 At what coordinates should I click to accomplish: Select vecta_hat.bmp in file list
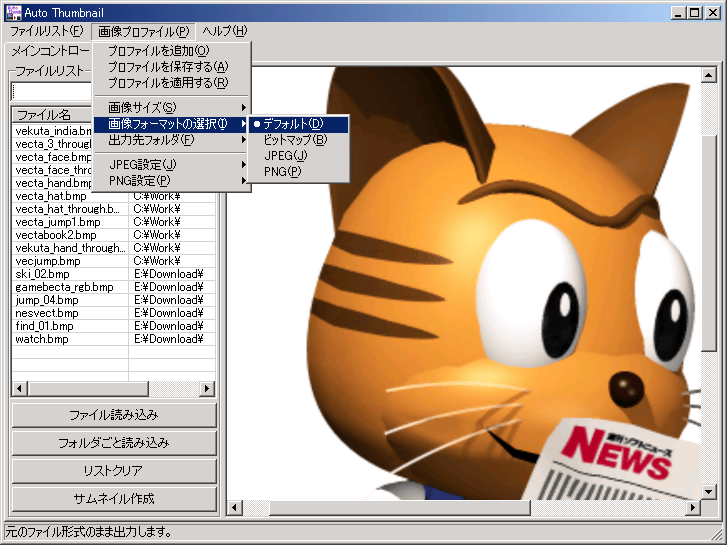pyautogui.click(x=114, y=196)
